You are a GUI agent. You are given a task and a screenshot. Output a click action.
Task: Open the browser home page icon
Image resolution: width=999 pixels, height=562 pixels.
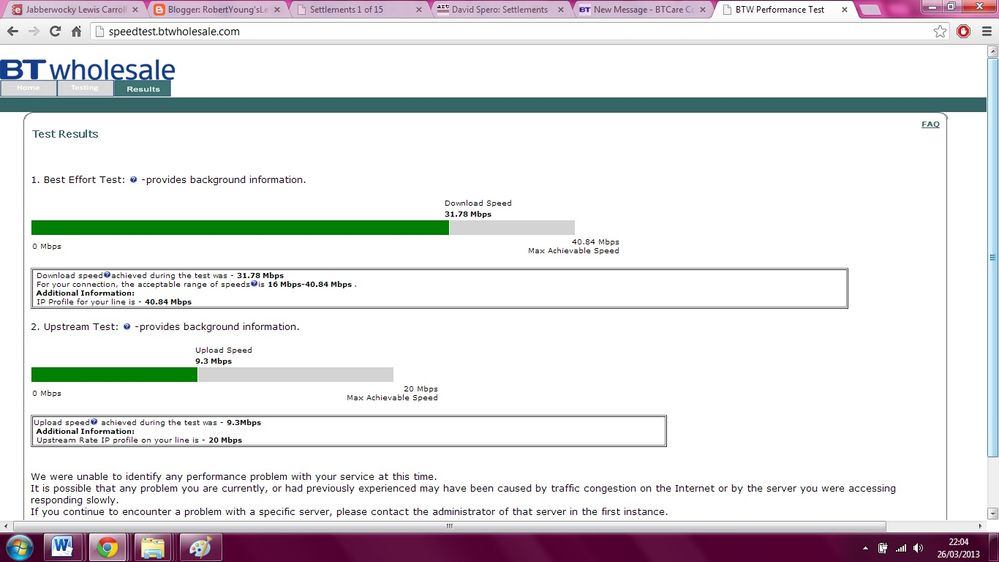(76, 31)
